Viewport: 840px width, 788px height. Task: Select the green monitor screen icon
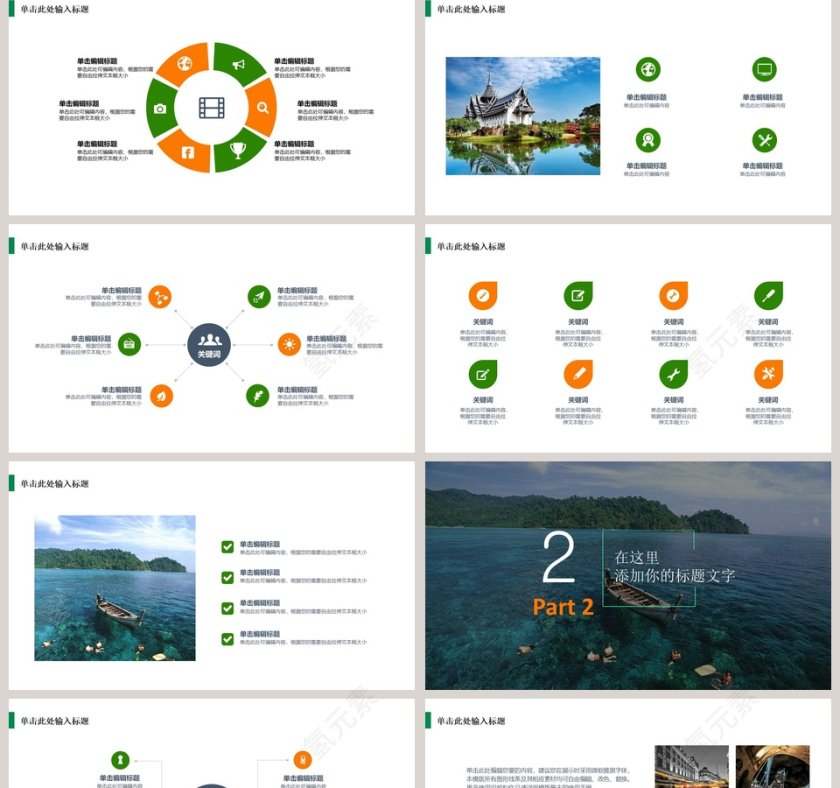pyautogui.click(x=764, y=70)
